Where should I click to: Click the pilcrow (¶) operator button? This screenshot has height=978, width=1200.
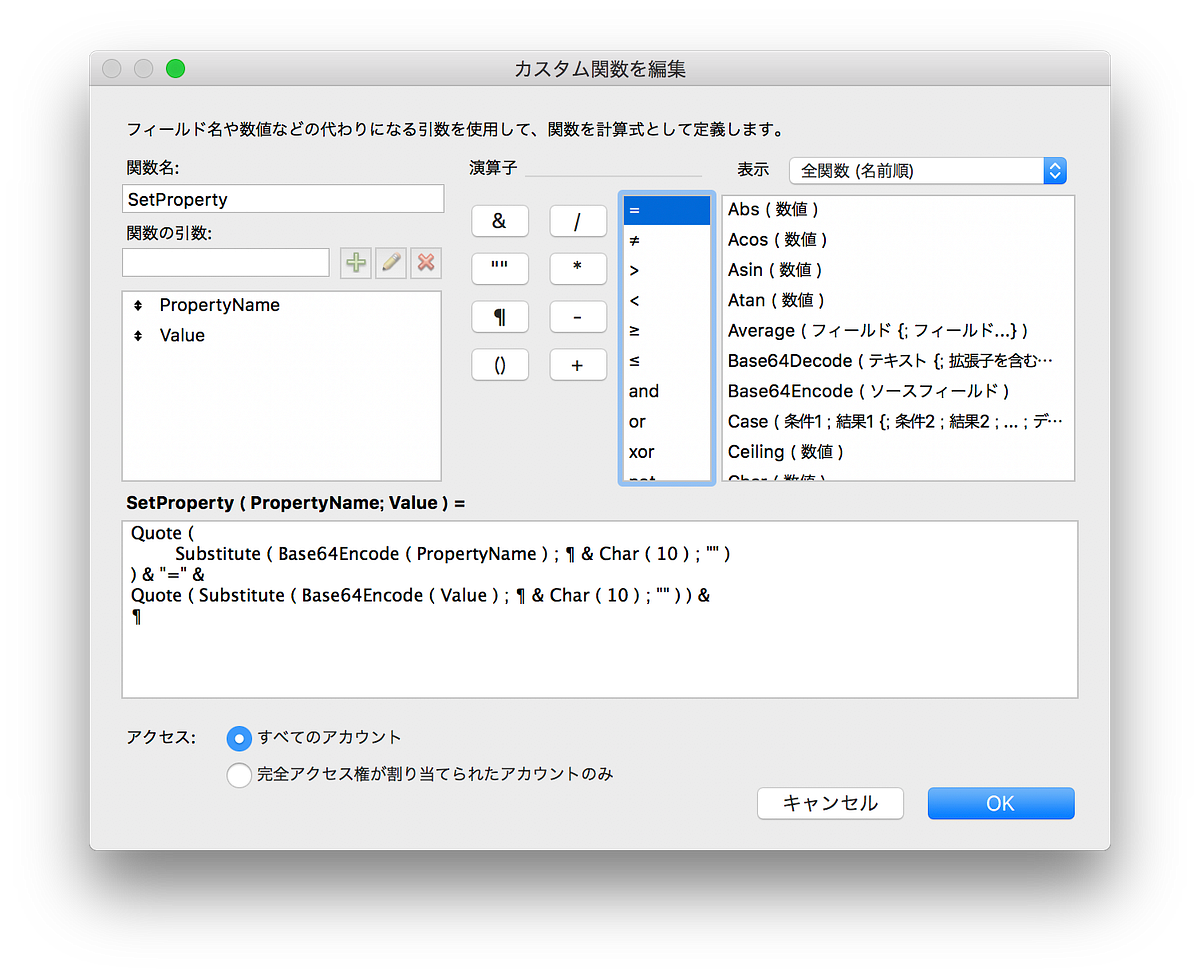tap(500, 316)
